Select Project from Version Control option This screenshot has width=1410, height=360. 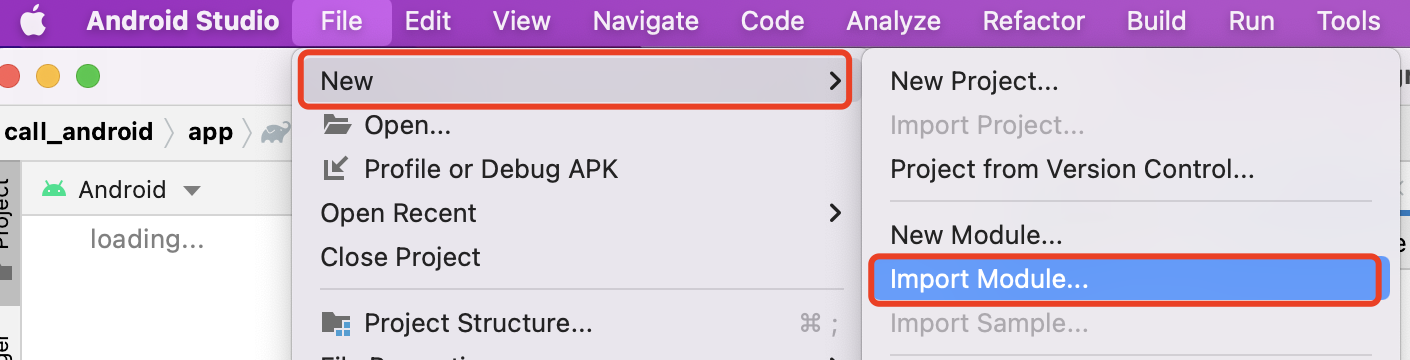(x=1072, y=169)
